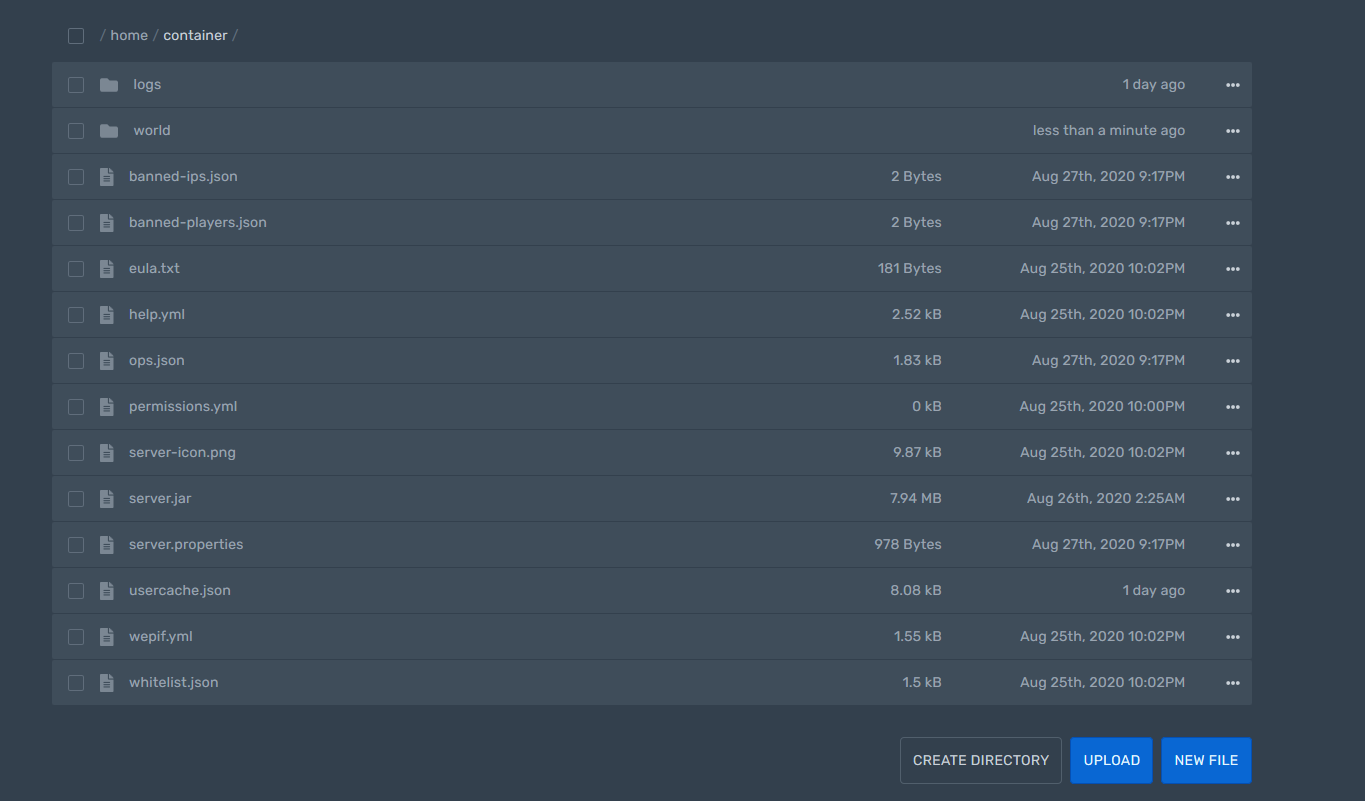The height and width of the screenshot is (801, 1365).
Task: Click the file icon next to server.jar
Action: click(106, 498)
